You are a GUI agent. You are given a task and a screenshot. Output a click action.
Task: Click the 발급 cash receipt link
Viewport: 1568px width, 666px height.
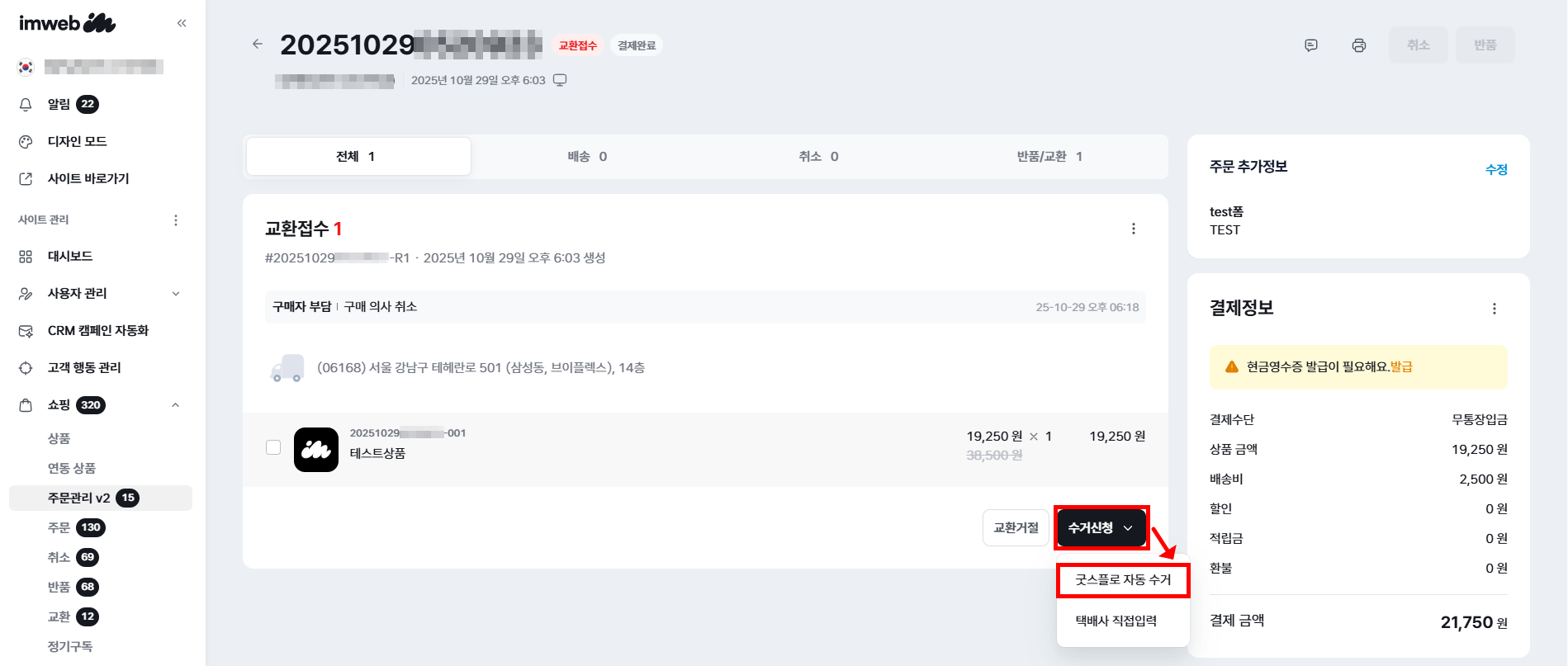(x=1401, y=366)
